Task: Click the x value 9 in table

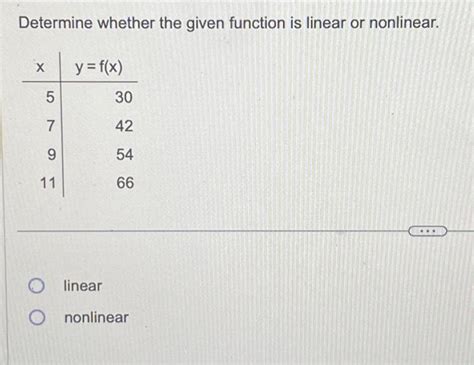Action: click(x=51, y=155)
